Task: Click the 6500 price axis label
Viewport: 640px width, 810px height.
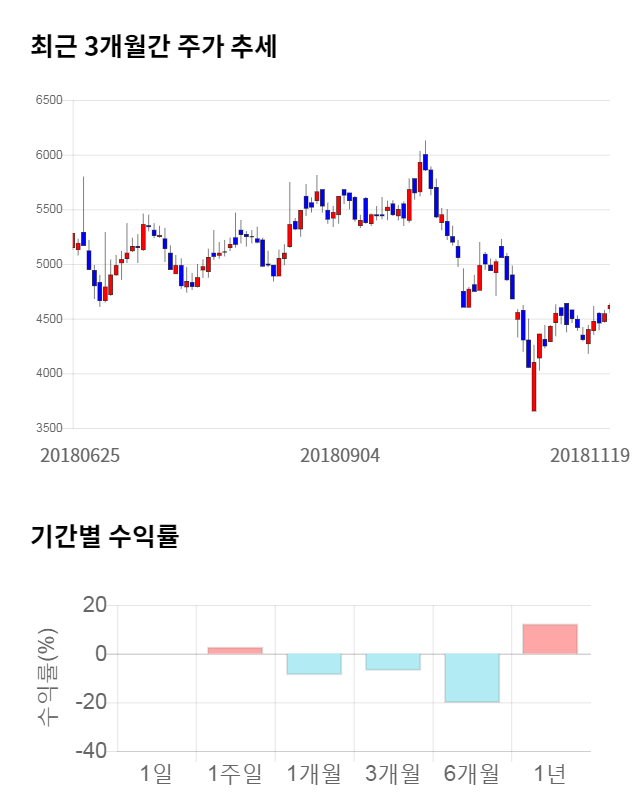Action: click(48, 100)
